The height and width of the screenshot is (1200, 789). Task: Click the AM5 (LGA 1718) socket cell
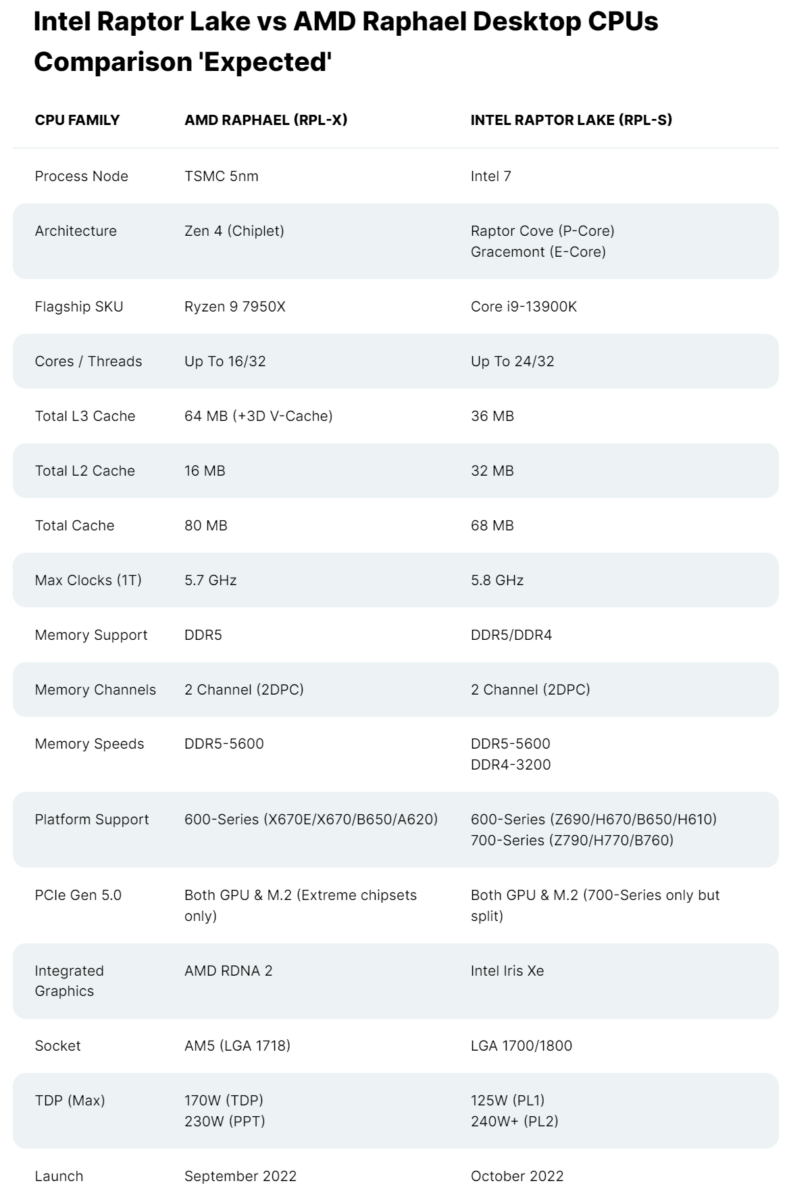237,1046
